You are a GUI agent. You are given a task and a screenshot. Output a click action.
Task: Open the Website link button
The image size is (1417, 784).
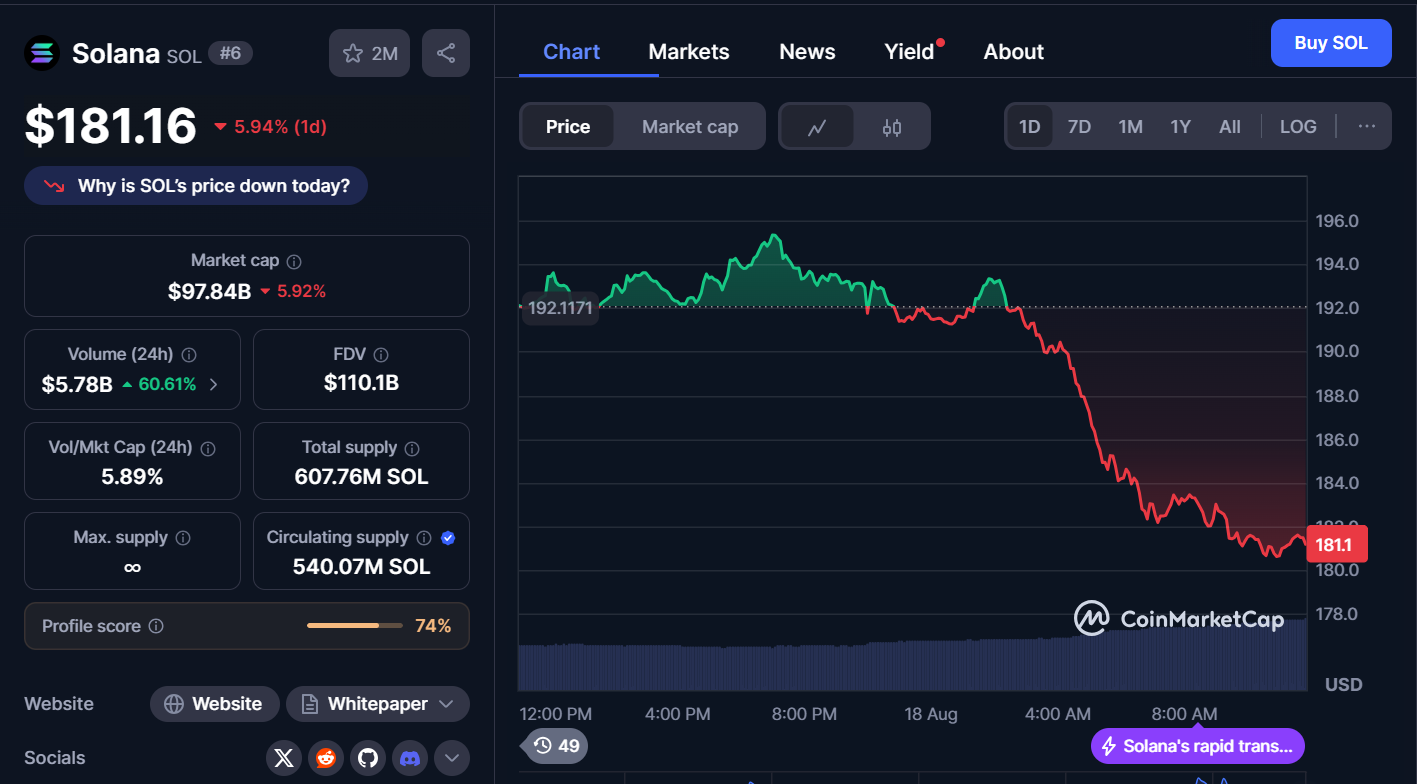click(x=214, y=704)
